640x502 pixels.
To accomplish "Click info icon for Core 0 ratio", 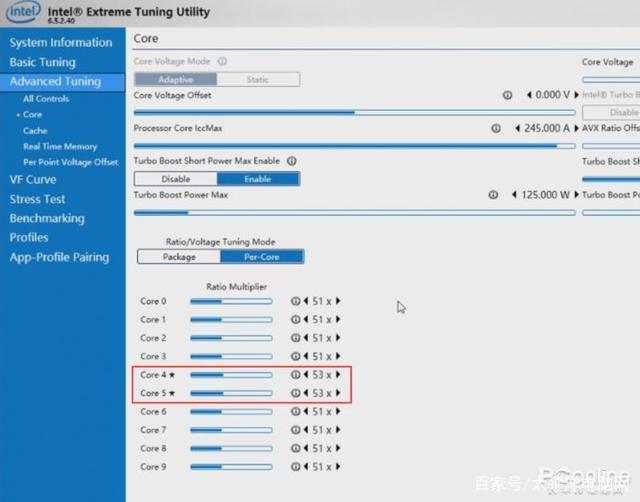I will pos(296,301).
